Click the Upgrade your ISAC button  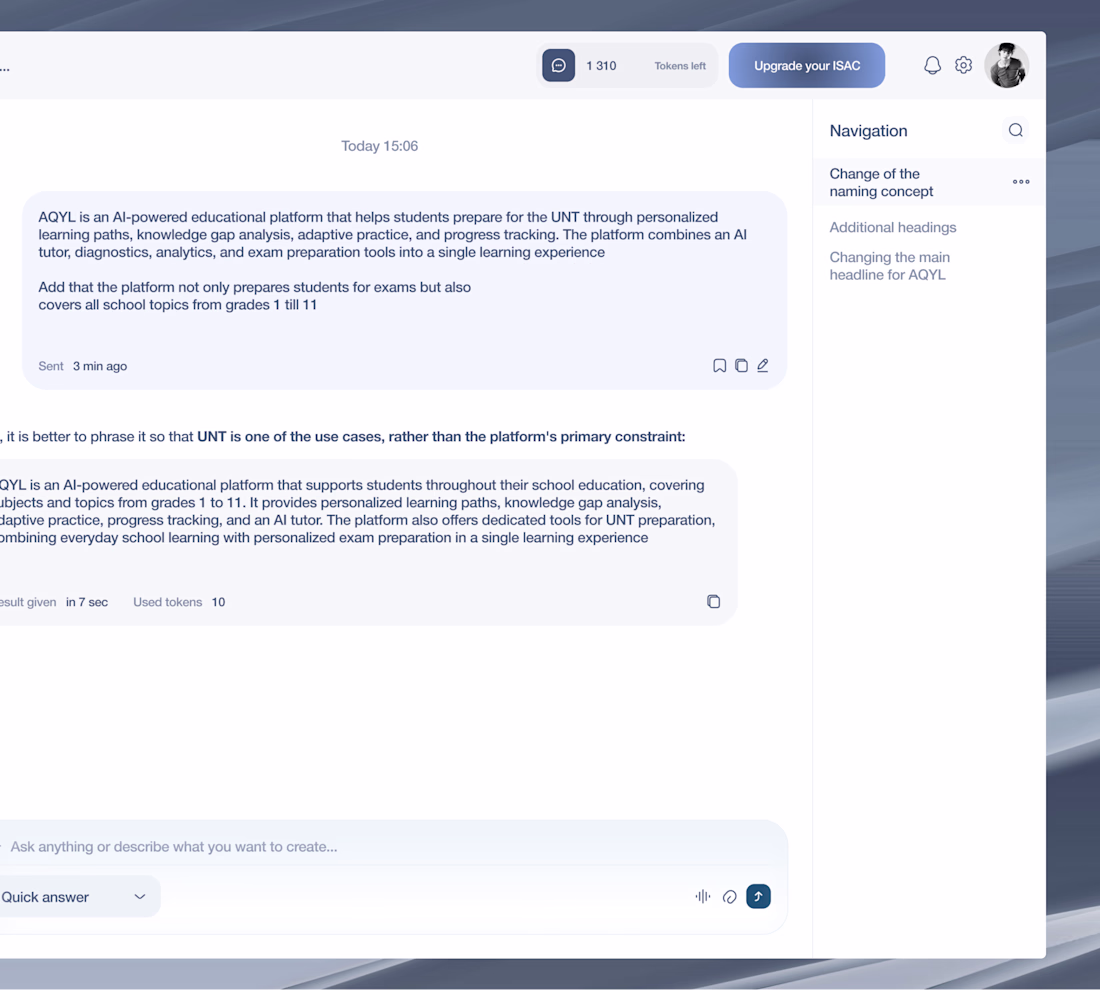click(x=807, y=65)
